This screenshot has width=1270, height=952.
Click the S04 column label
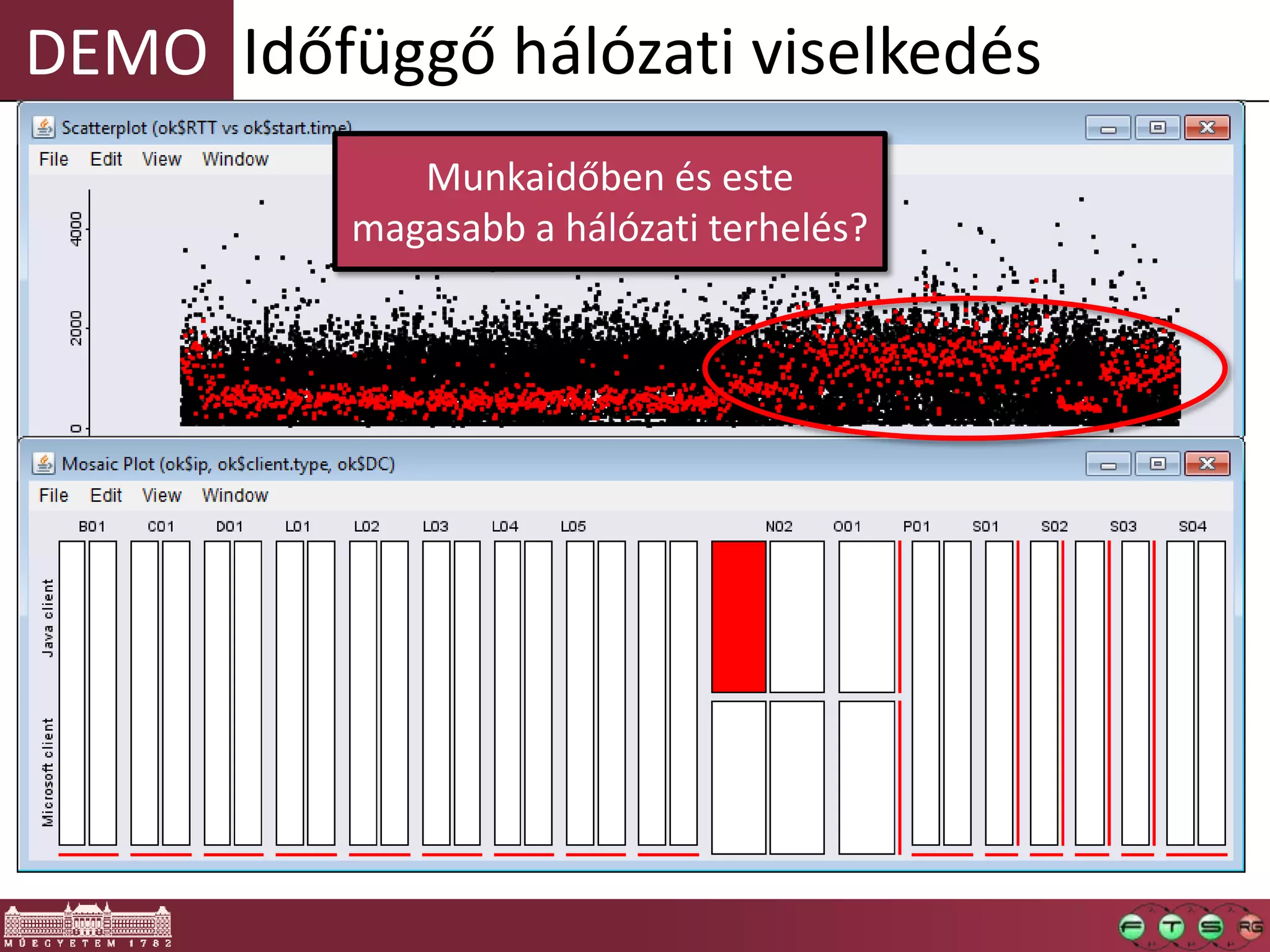[x=1192, y=526]
